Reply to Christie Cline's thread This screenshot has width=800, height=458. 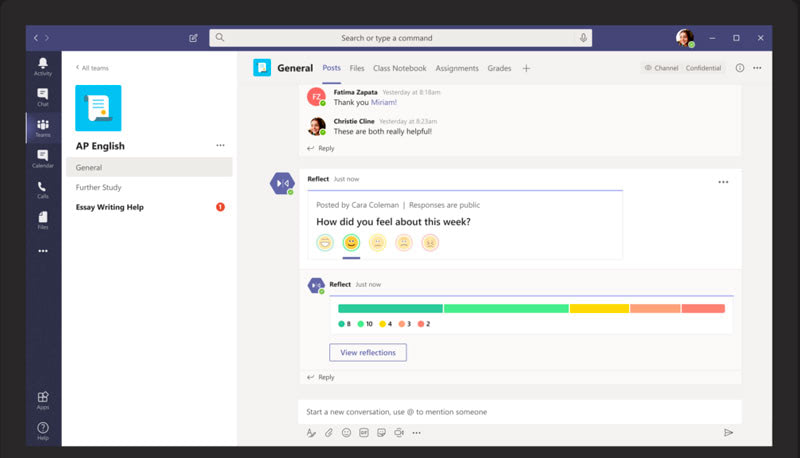(321, 148)
